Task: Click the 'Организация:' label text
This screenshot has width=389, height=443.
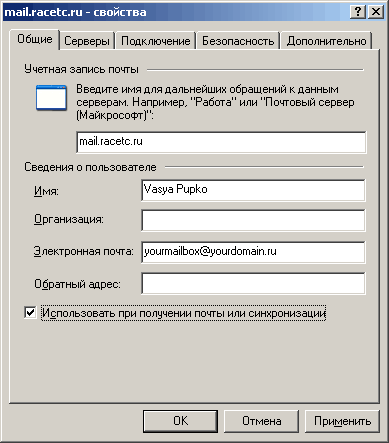Action: 69,219
